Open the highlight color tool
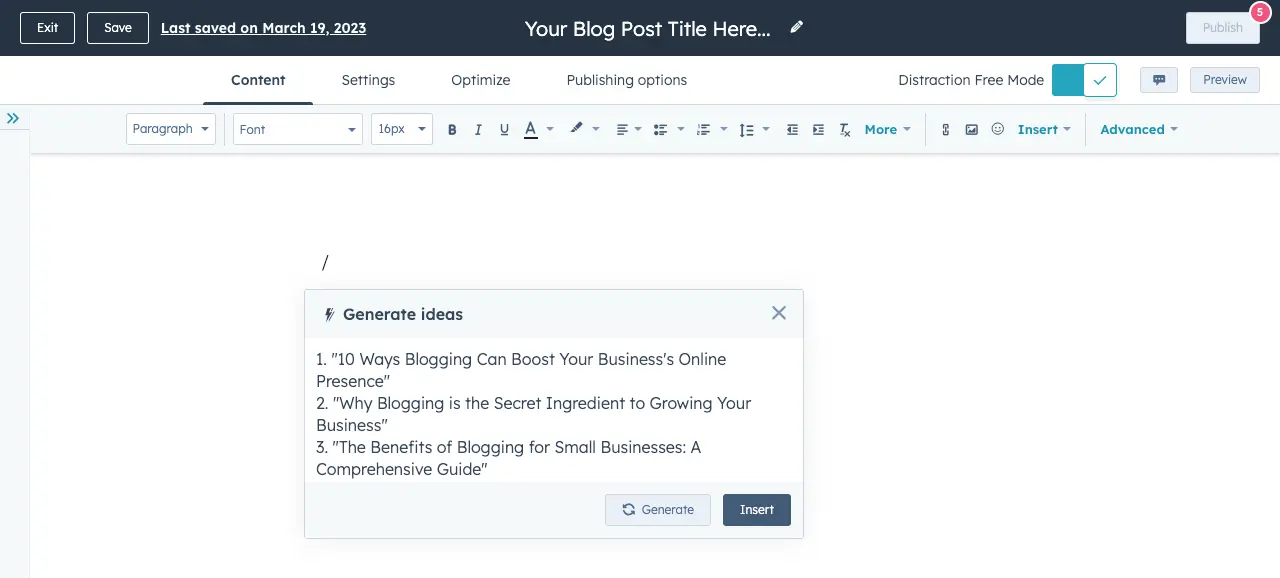 coord(577,129)
